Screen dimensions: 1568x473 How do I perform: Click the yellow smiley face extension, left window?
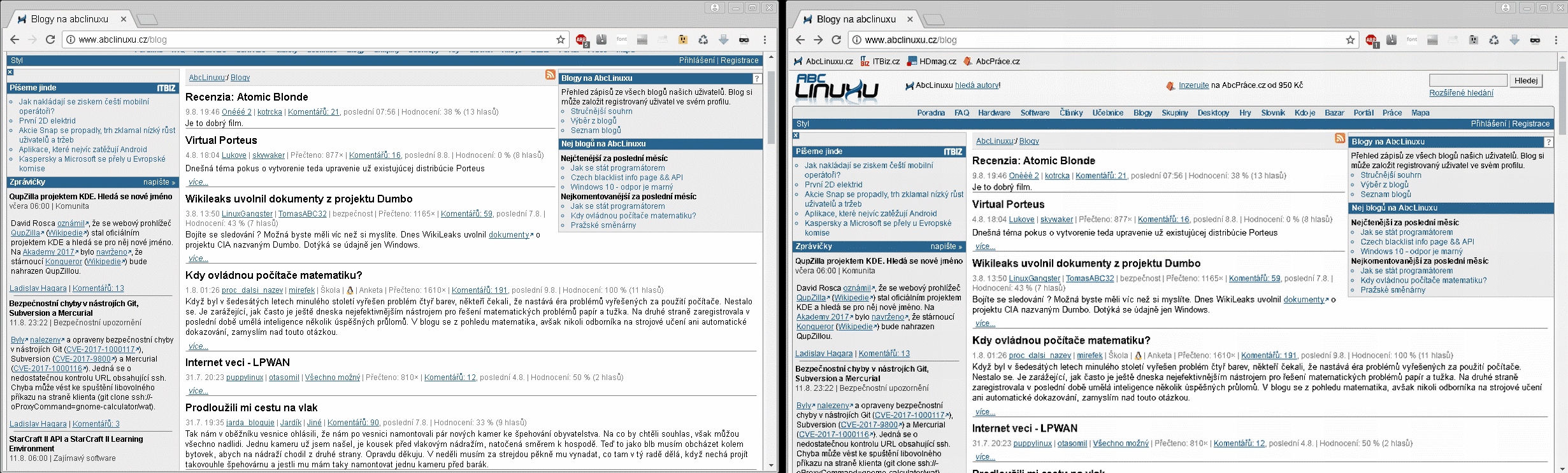click(683, 39)
